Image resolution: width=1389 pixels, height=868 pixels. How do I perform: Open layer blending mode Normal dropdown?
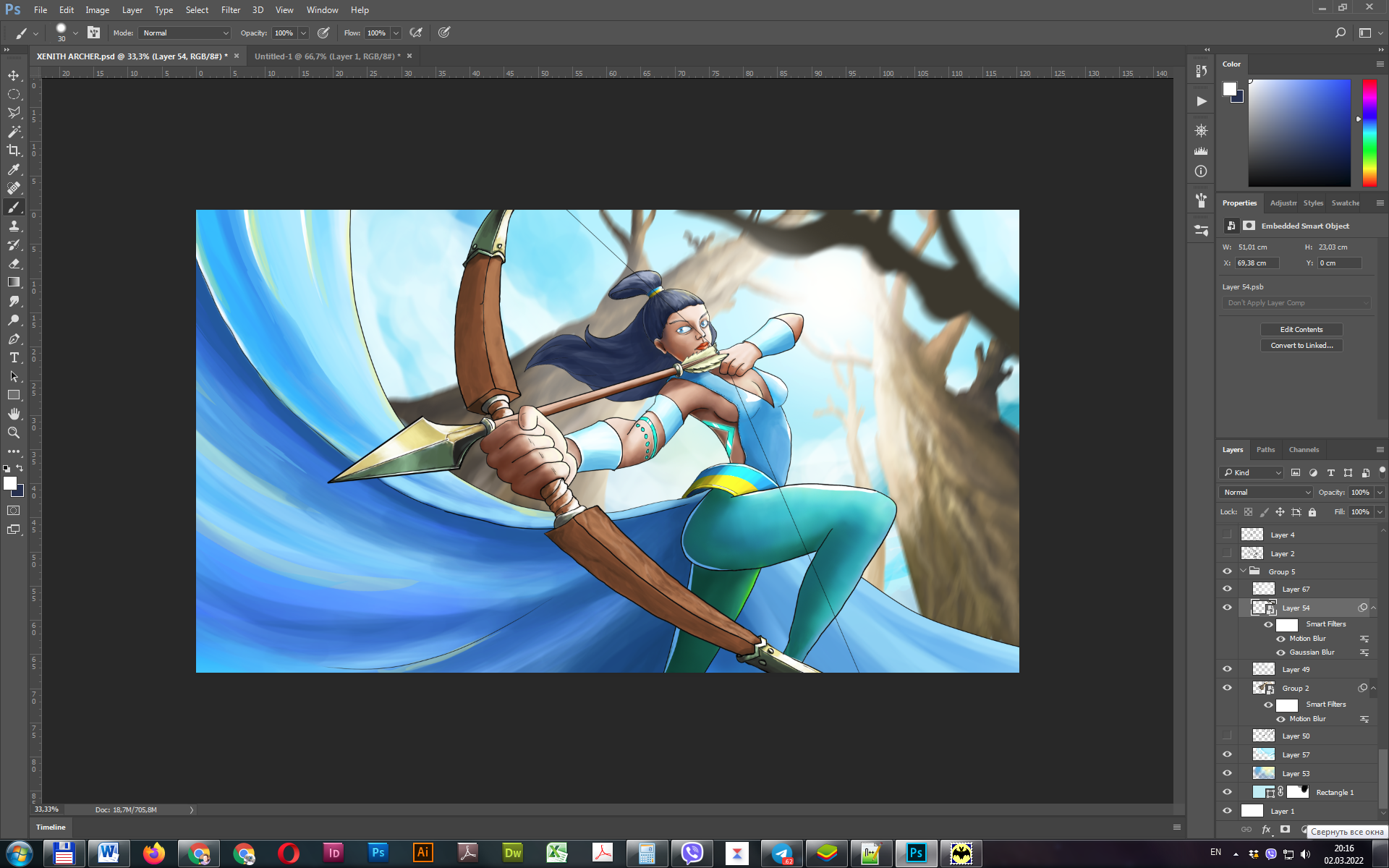tap(1266, 492)
